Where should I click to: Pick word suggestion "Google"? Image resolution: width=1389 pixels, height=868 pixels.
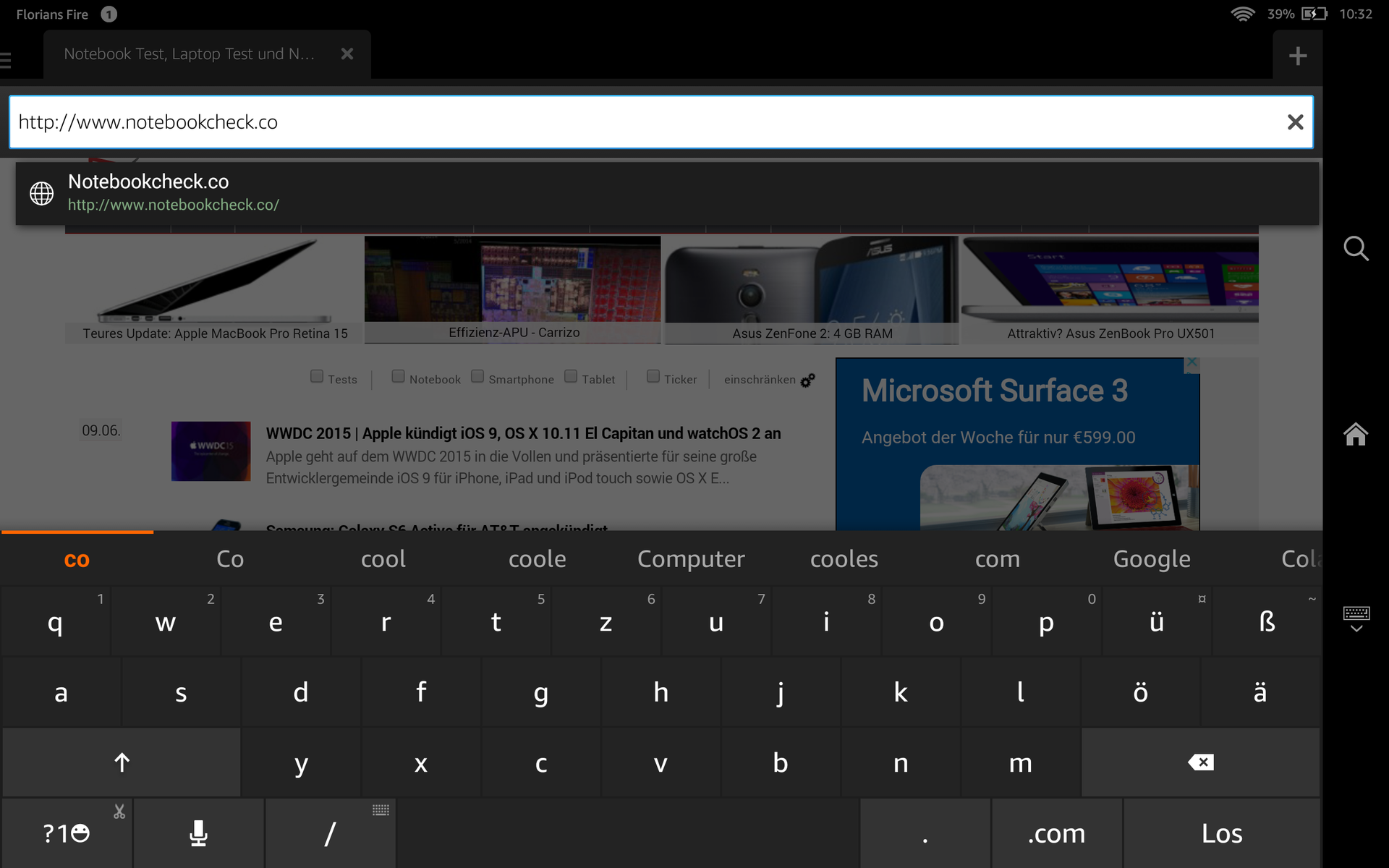tap(1152, 559)
